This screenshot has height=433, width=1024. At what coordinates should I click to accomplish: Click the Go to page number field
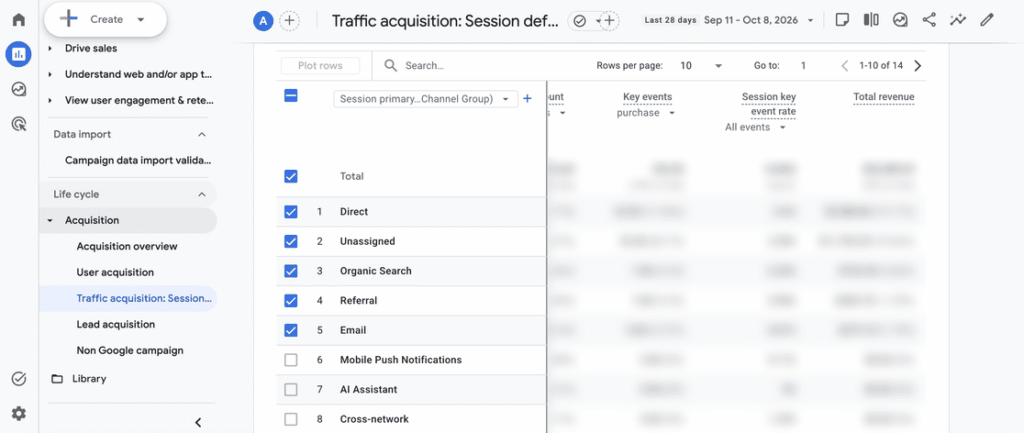pyautogui.click(x=803, y=65)
